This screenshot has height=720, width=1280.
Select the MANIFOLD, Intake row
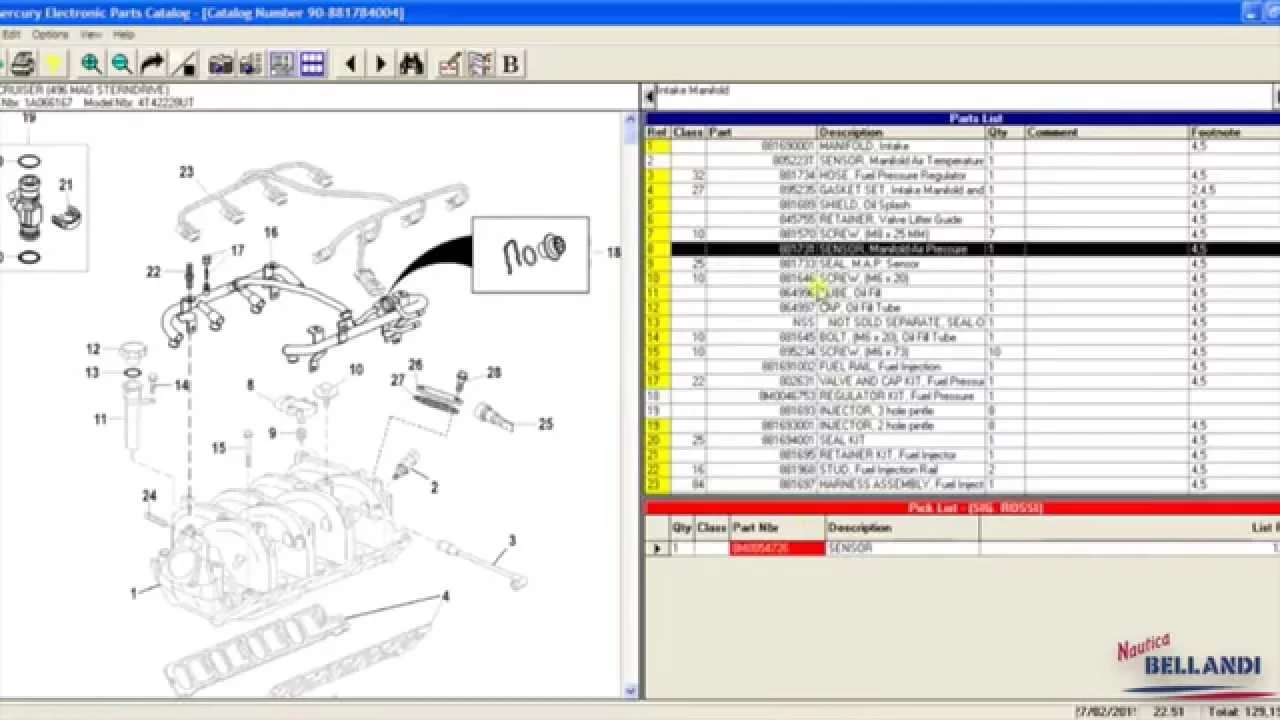coord(962,146)
